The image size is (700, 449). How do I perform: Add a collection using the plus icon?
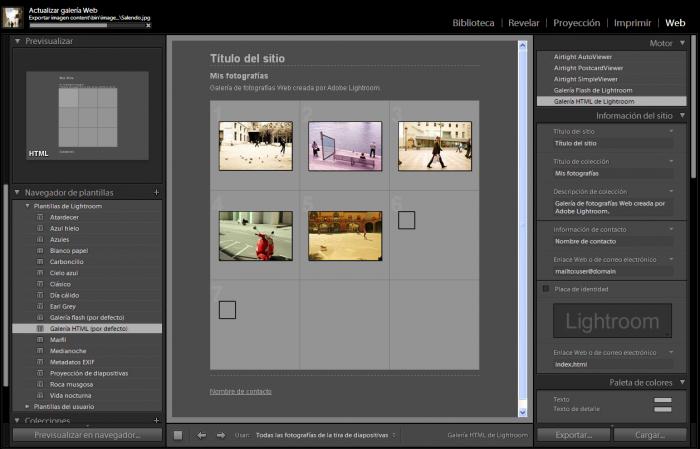point(156,421)
